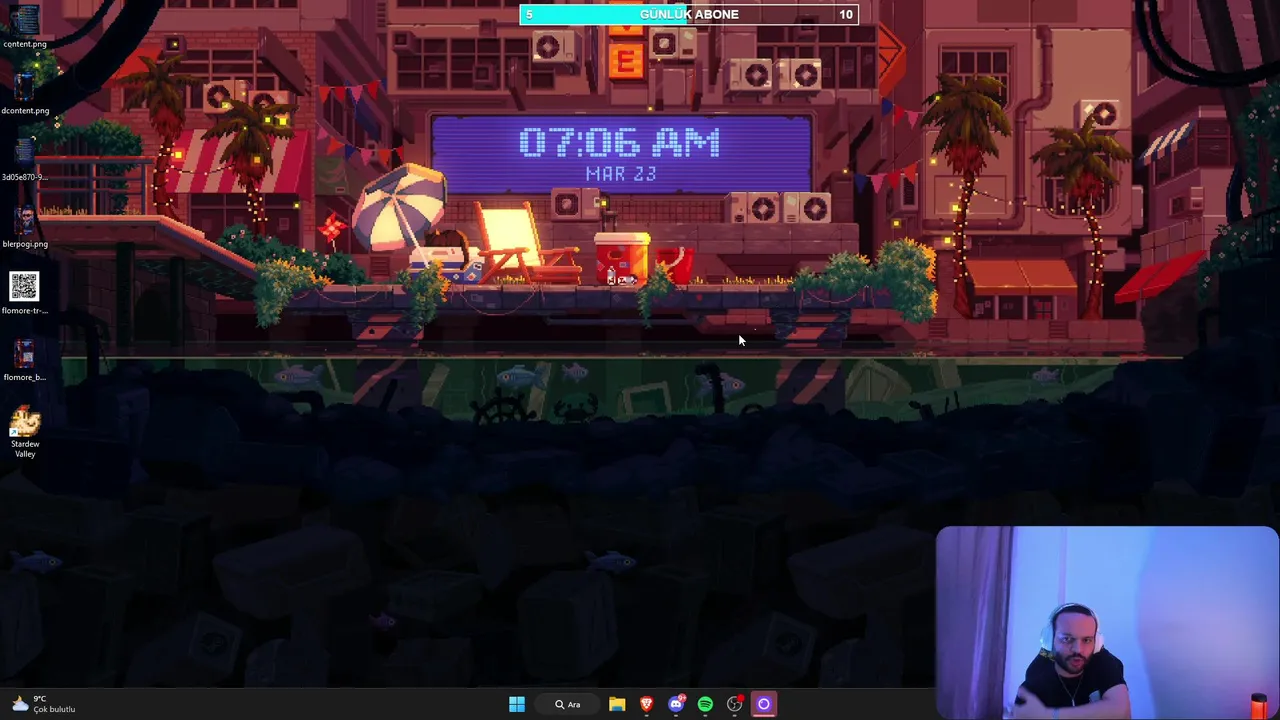Open OBS Studio from the taskbar

[735, 704]
